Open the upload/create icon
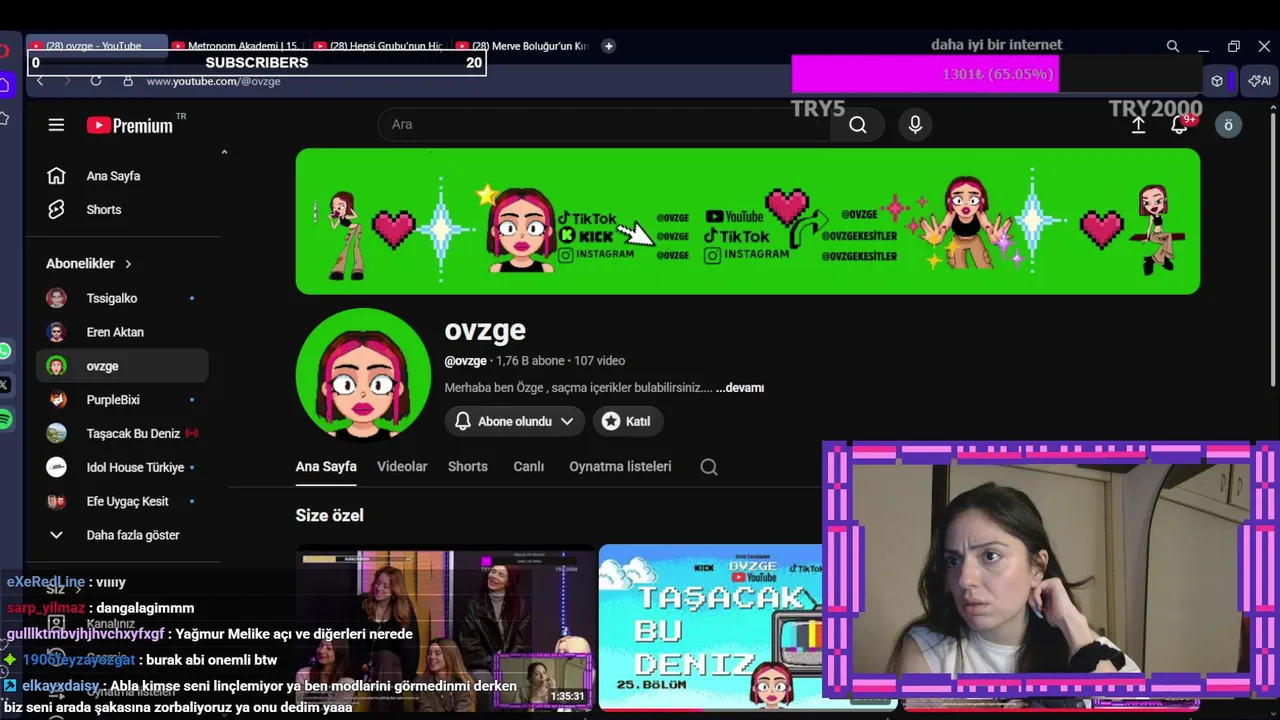This screenshot has width=1280, height=720. 1138,125
